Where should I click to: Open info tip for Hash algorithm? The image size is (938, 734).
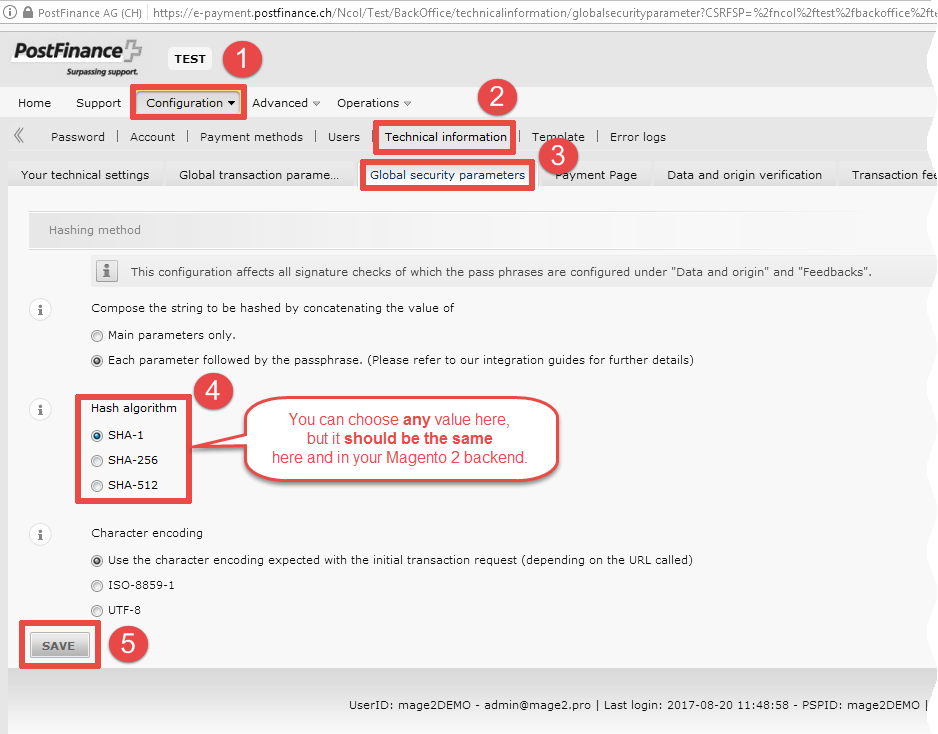[x=40, y=409]
